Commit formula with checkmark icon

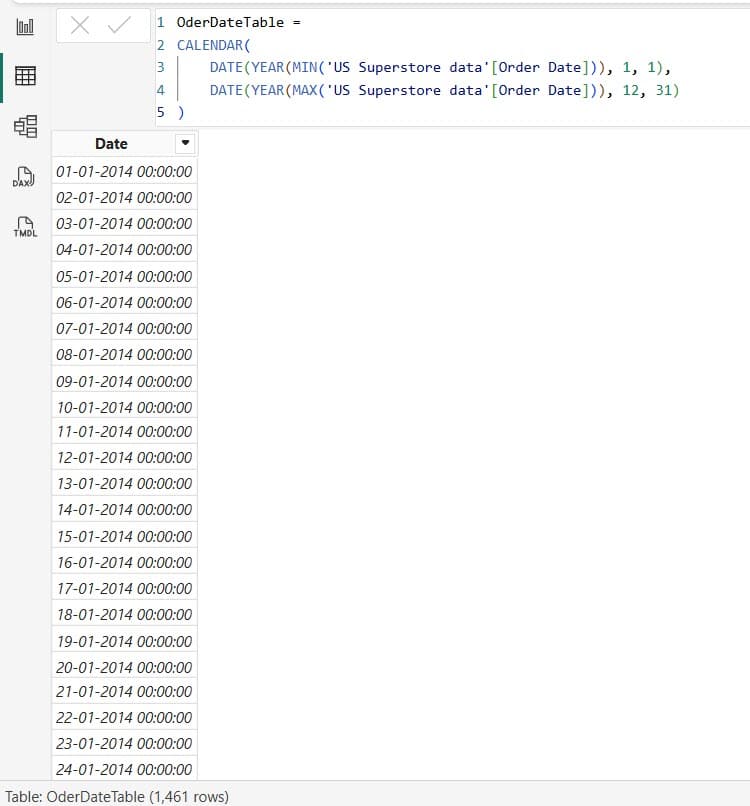(x=119, y=25)
